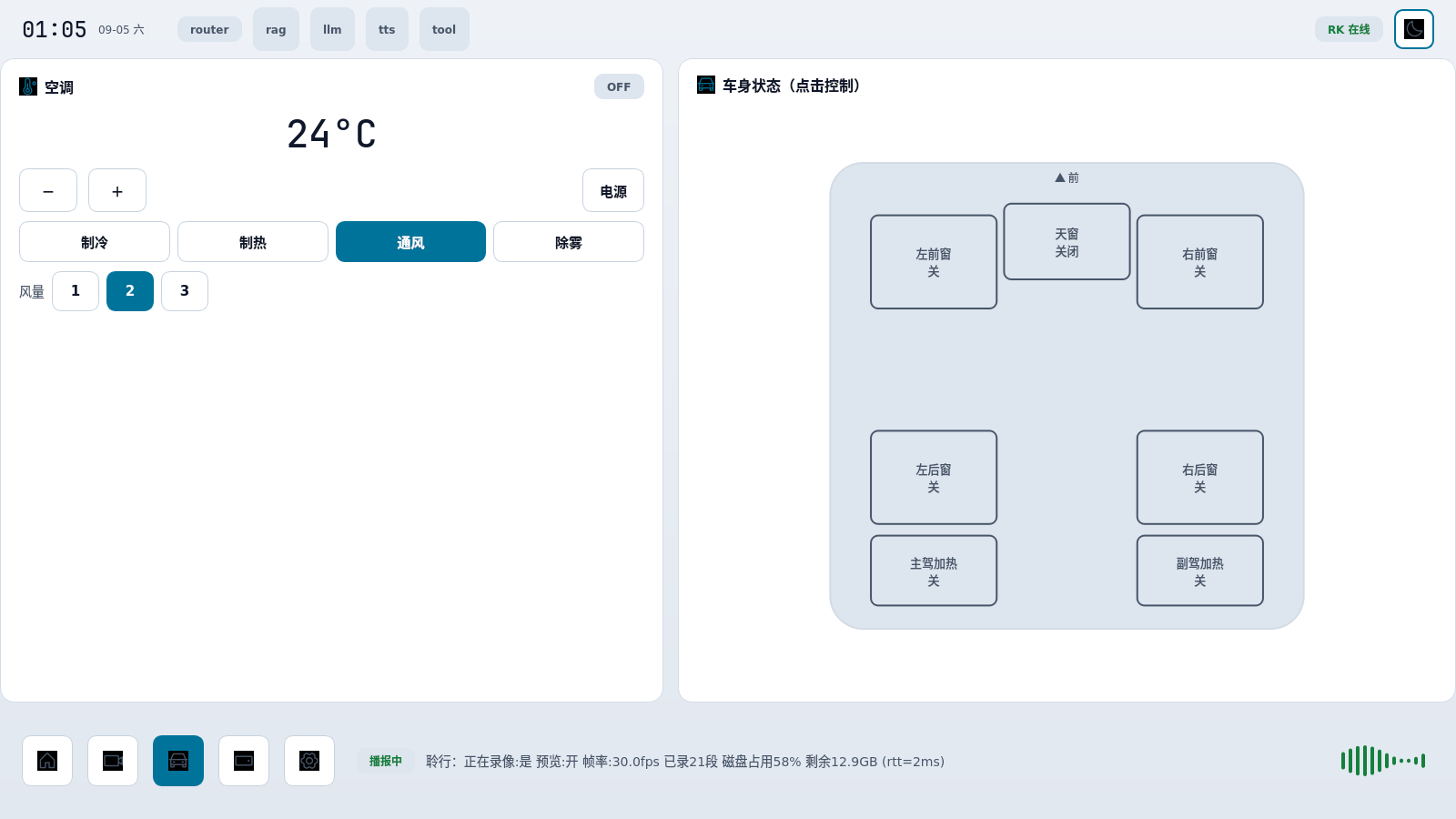The width and height of the screenshot is (1456, 819).
Task: Open the dashcam video recorder icon
Action: 113,761
